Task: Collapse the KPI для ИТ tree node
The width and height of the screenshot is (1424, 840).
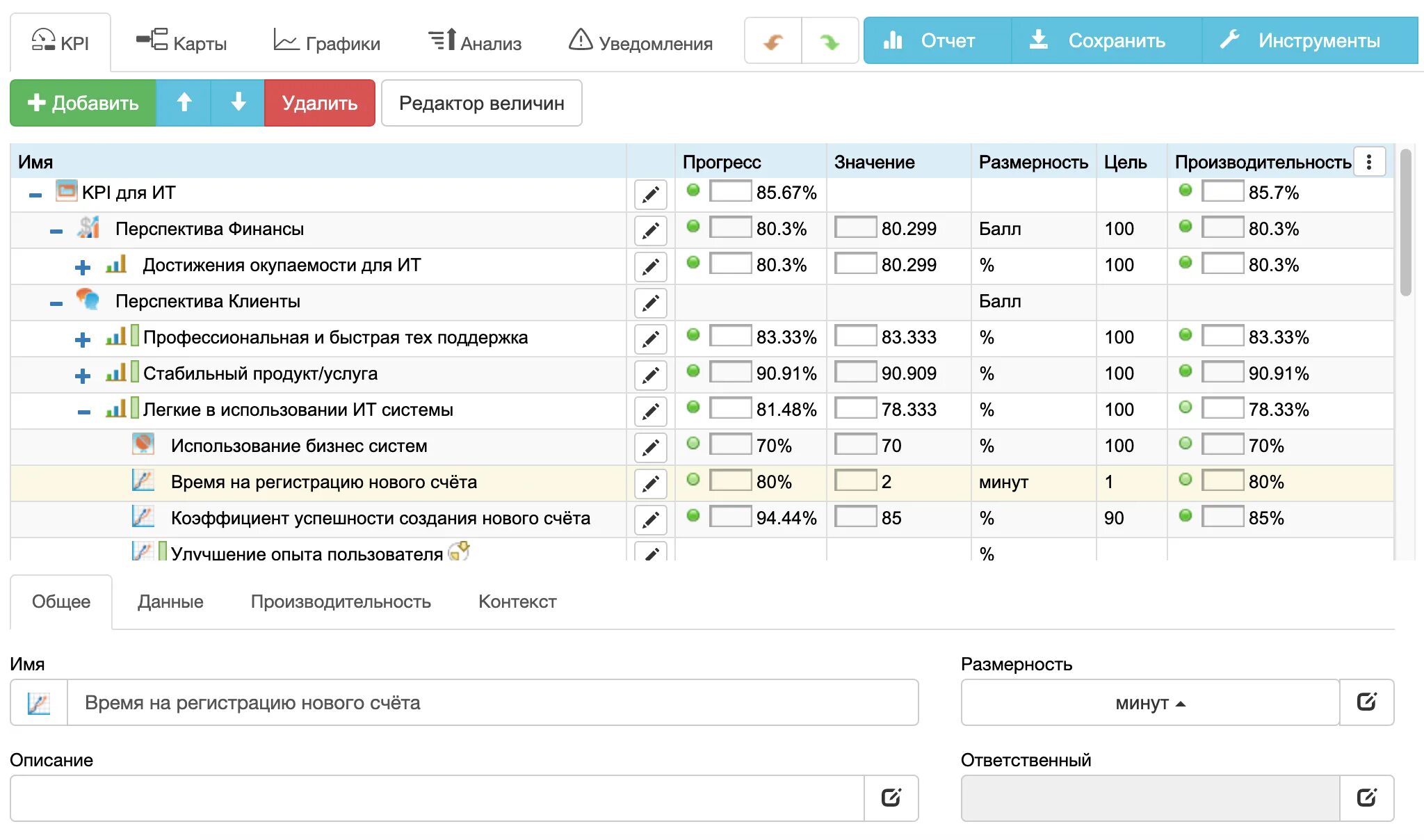Action: click(x=35, y=195)
